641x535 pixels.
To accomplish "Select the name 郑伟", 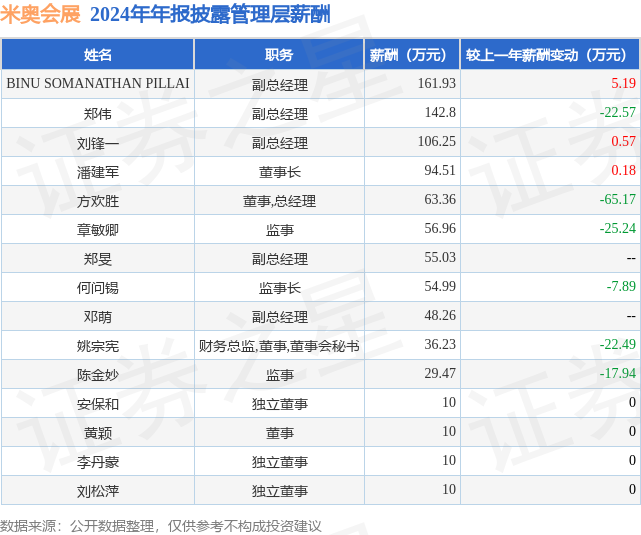I will point(97,114).
